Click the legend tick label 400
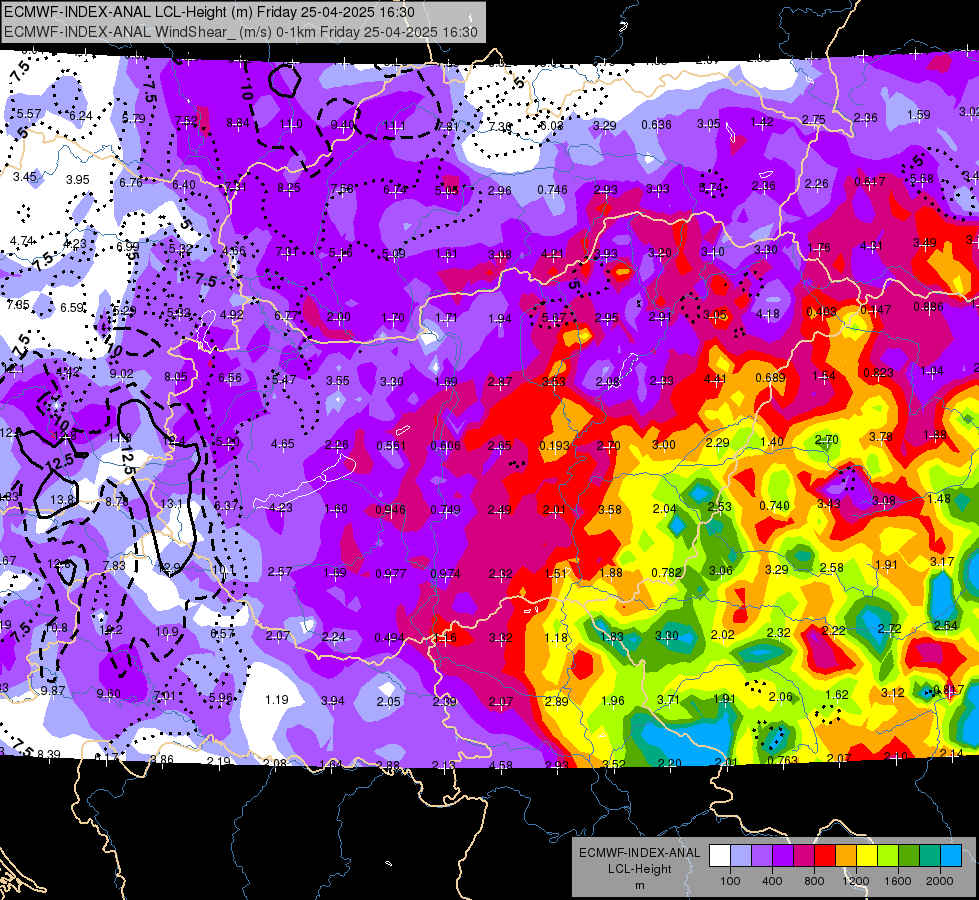This screenshot has width=979, height=900. [x=772, y=881]
